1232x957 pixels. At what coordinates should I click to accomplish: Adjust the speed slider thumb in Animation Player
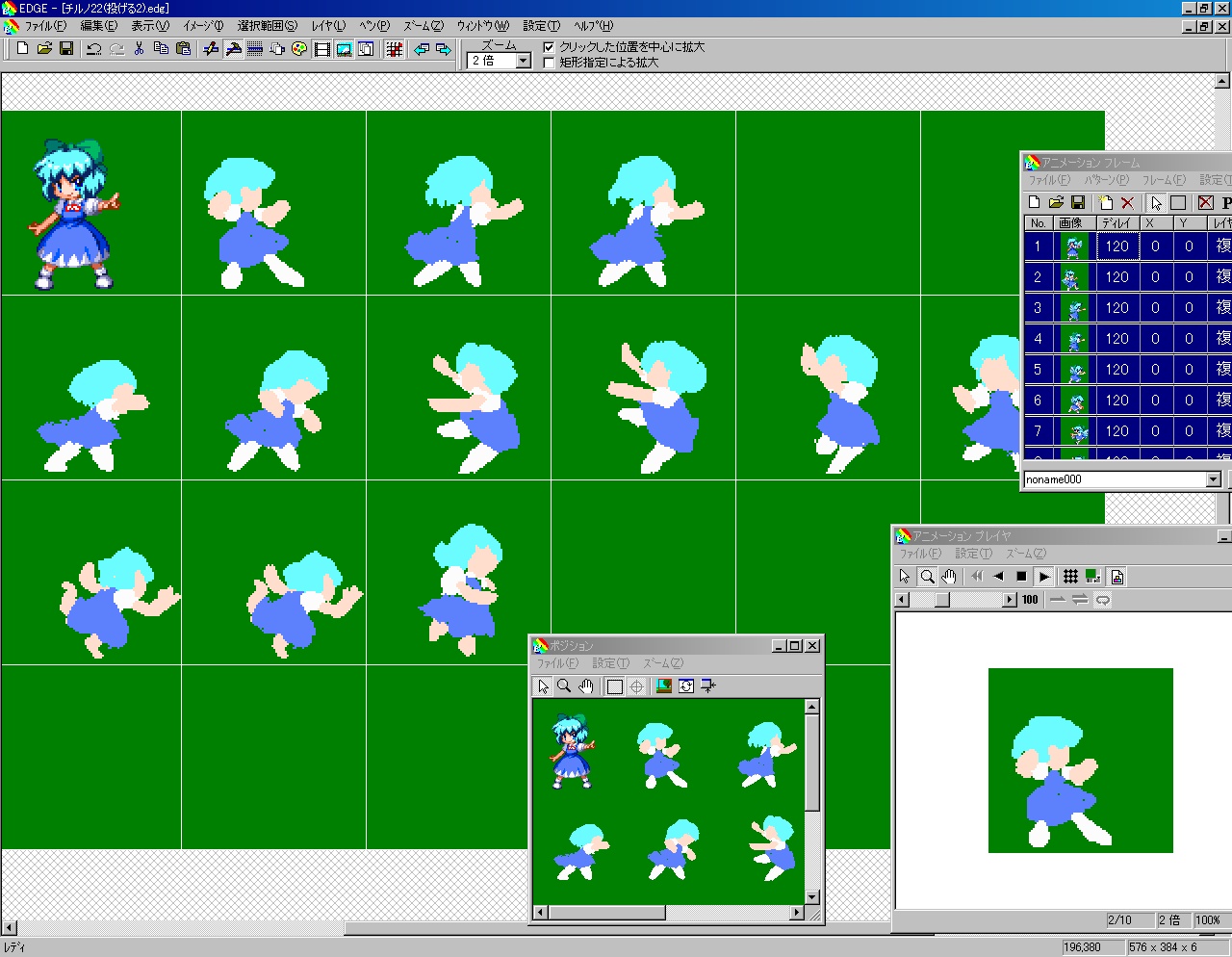(x=942, y=600)
